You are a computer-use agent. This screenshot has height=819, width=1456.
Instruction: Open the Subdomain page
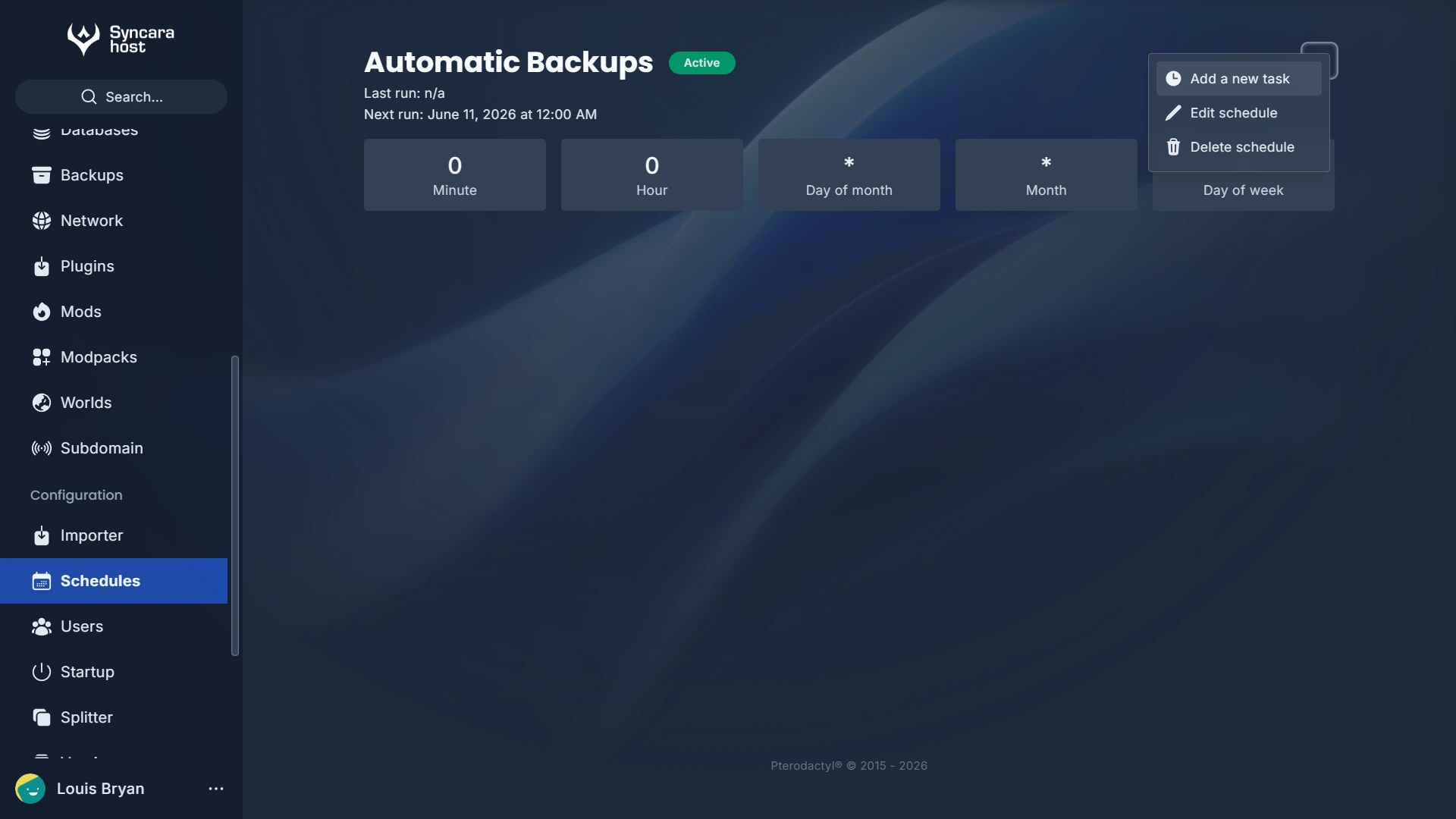point(114,448)
